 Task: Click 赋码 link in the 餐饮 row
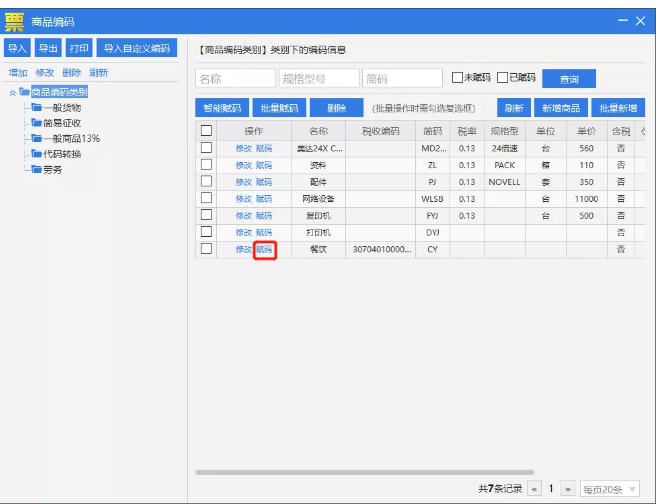pos(264,249)
